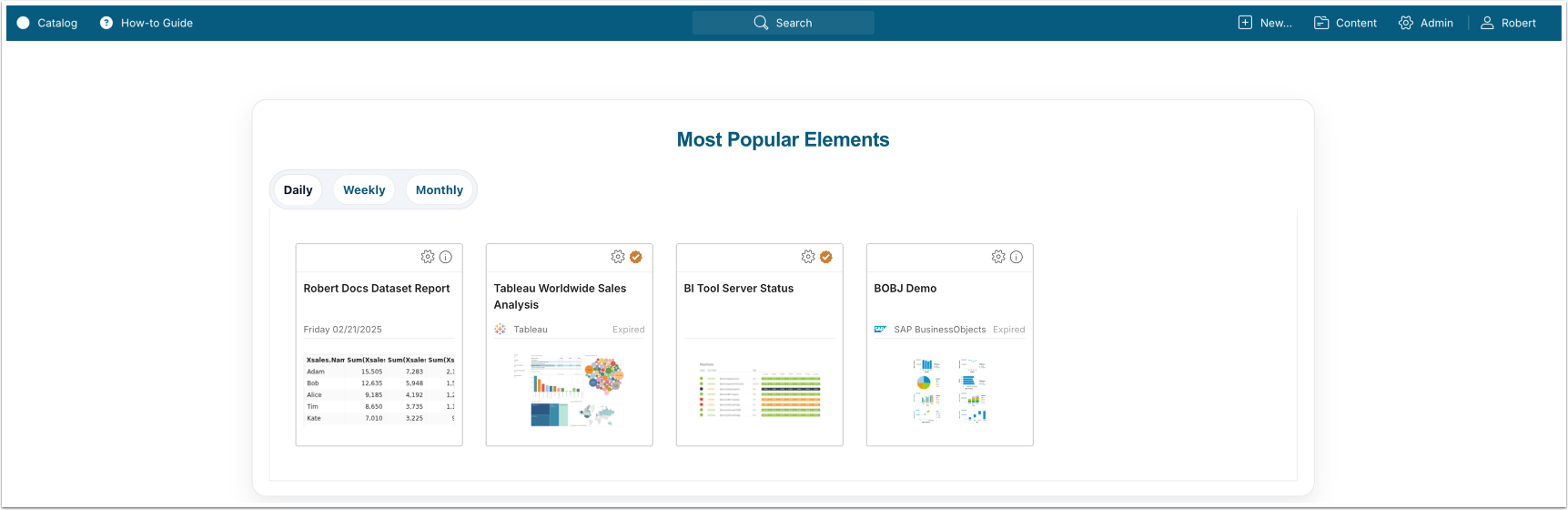Click info icon on BOBJ Demo tile
The width and height of the screenshot is (1568, 510).
tap(1017, 257)
